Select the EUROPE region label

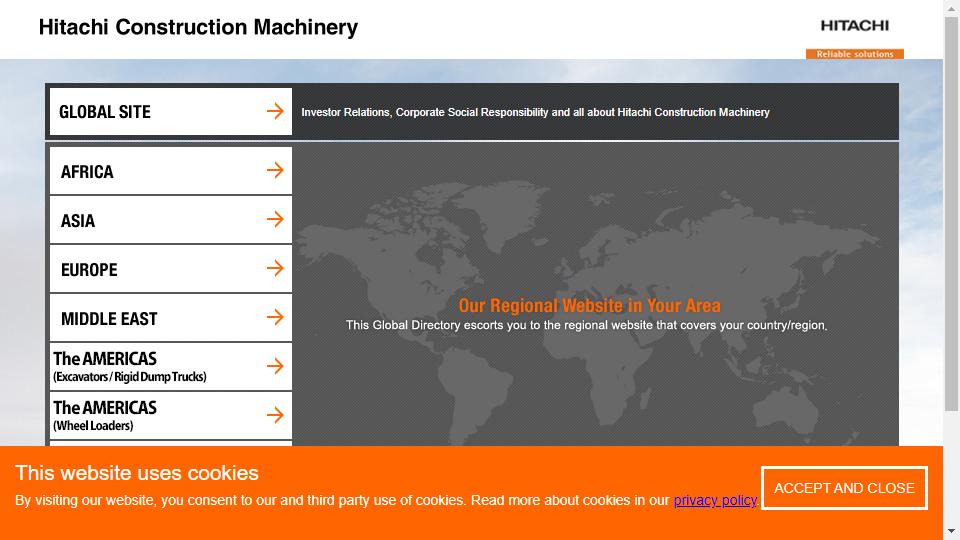click(89, 270)
